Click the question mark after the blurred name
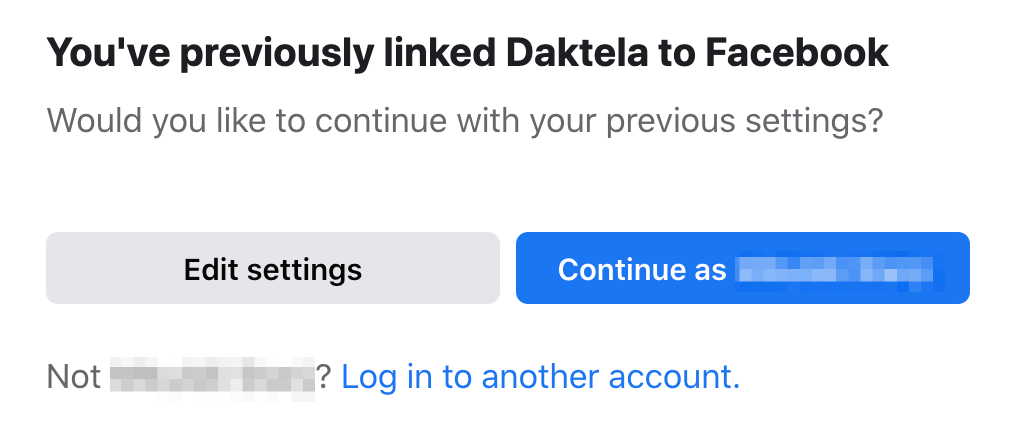 click(324, 377)
